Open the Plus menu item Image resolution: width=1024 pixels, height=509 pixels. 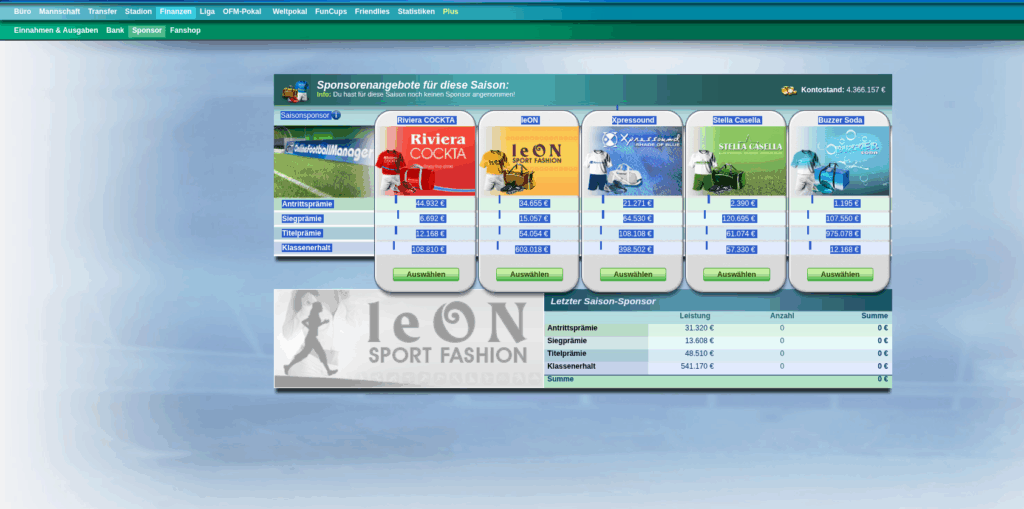(450, 11)
